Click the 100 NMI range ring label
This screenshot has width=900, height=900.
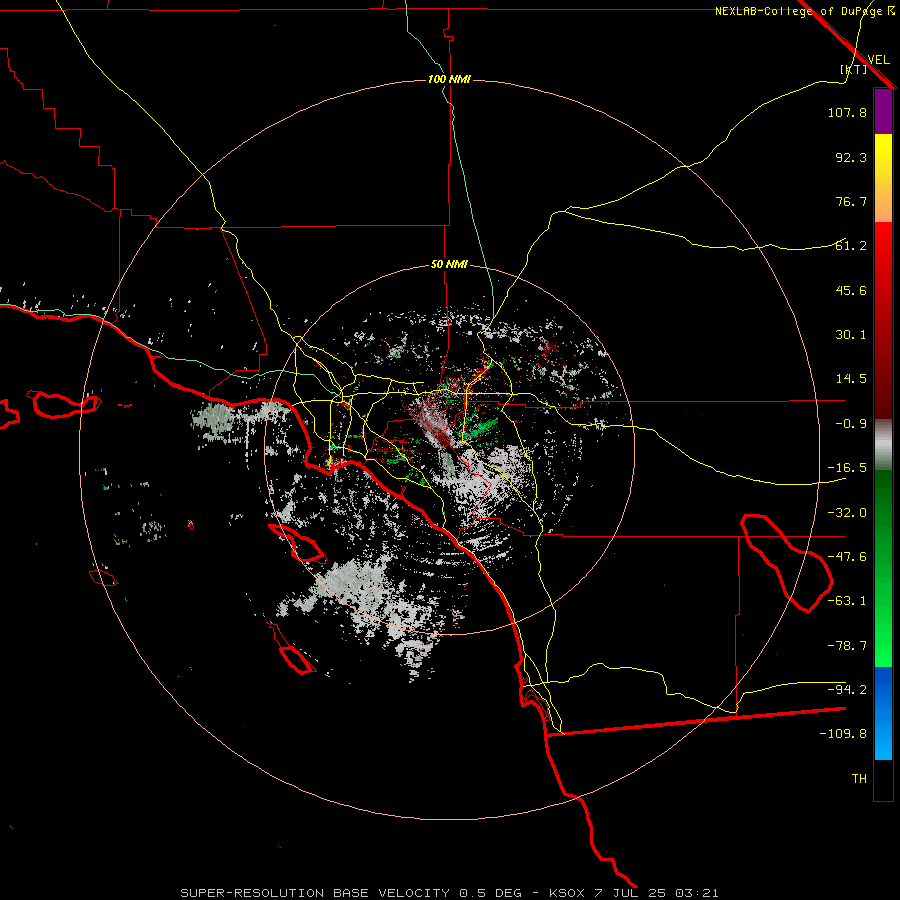tap(449, 79)
